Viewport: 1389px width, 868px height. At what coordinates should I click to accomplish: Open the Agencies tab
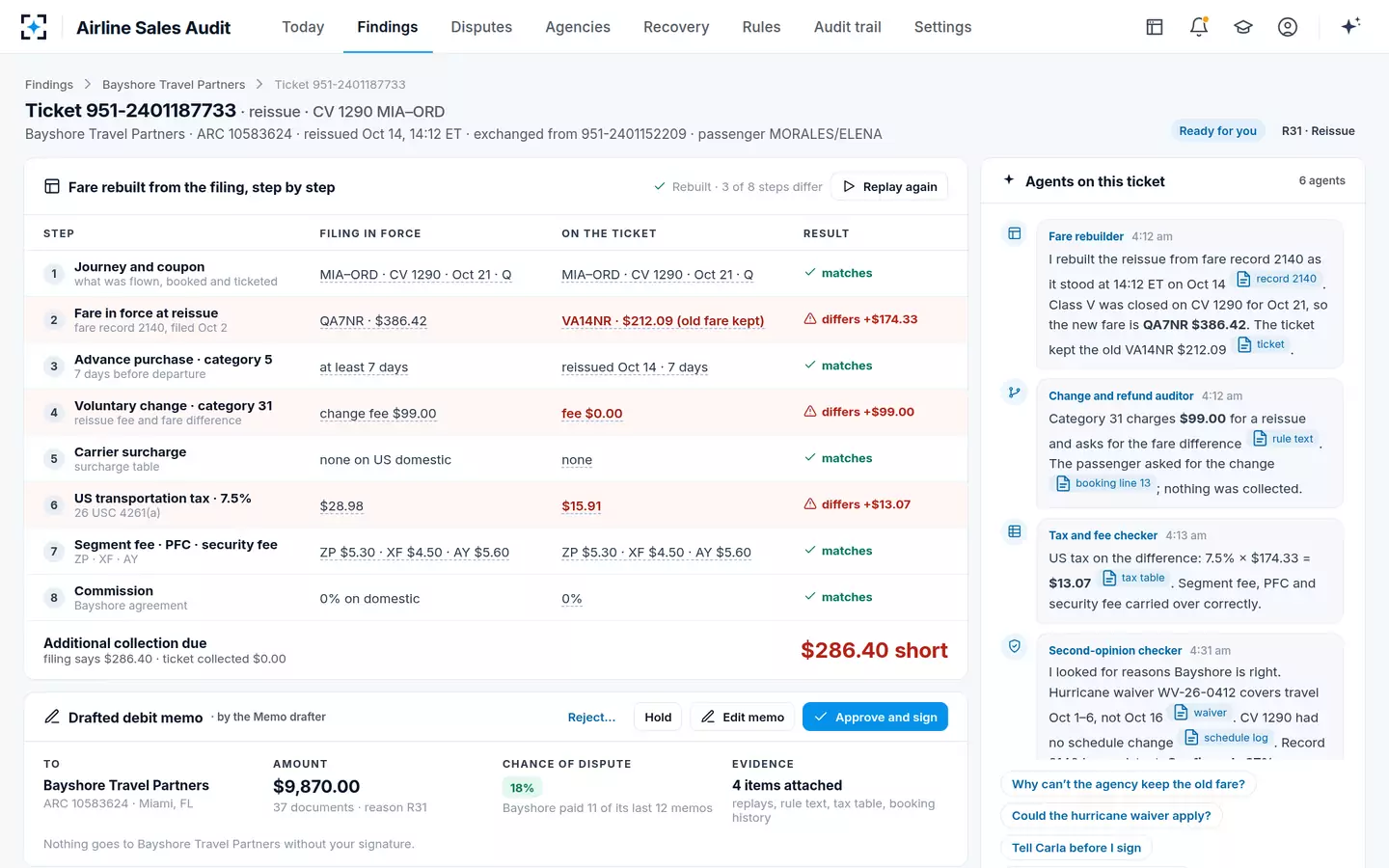(578, 27)
